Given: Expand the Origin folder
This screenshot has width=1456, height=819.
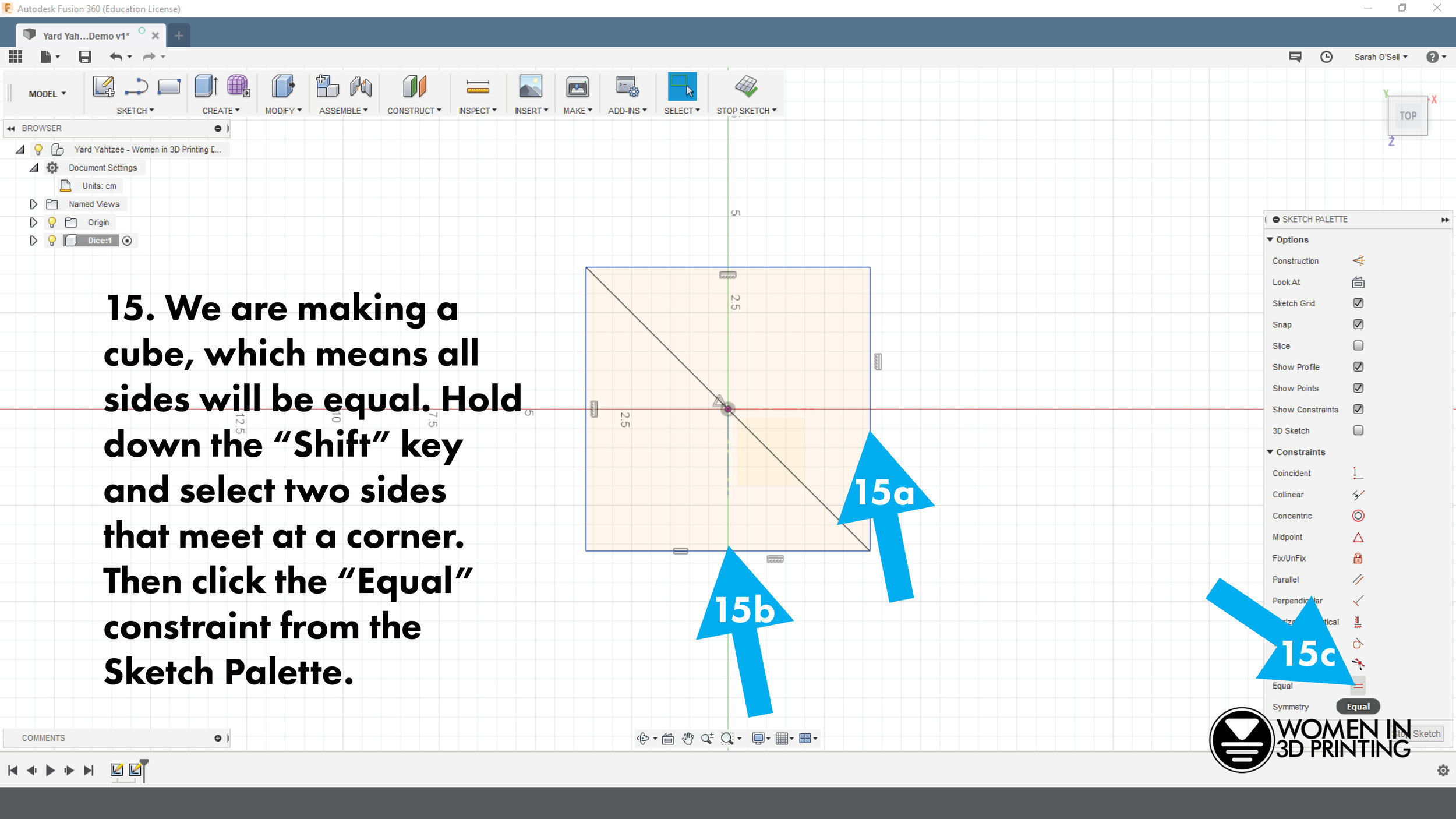Looking at the screenshot, I should 33,222.
